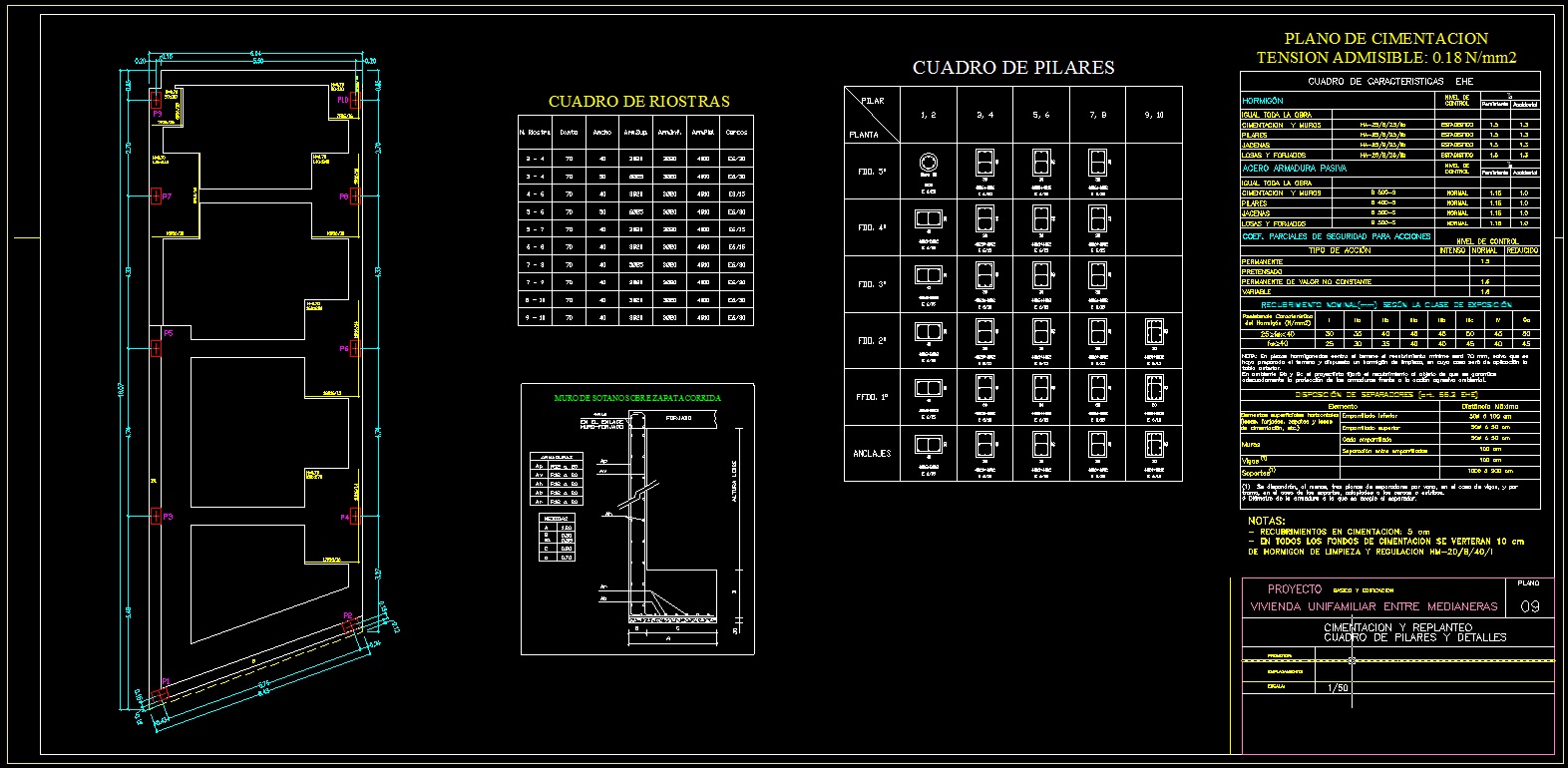Click the pillar column header 7, 8

coord(1097,116)
